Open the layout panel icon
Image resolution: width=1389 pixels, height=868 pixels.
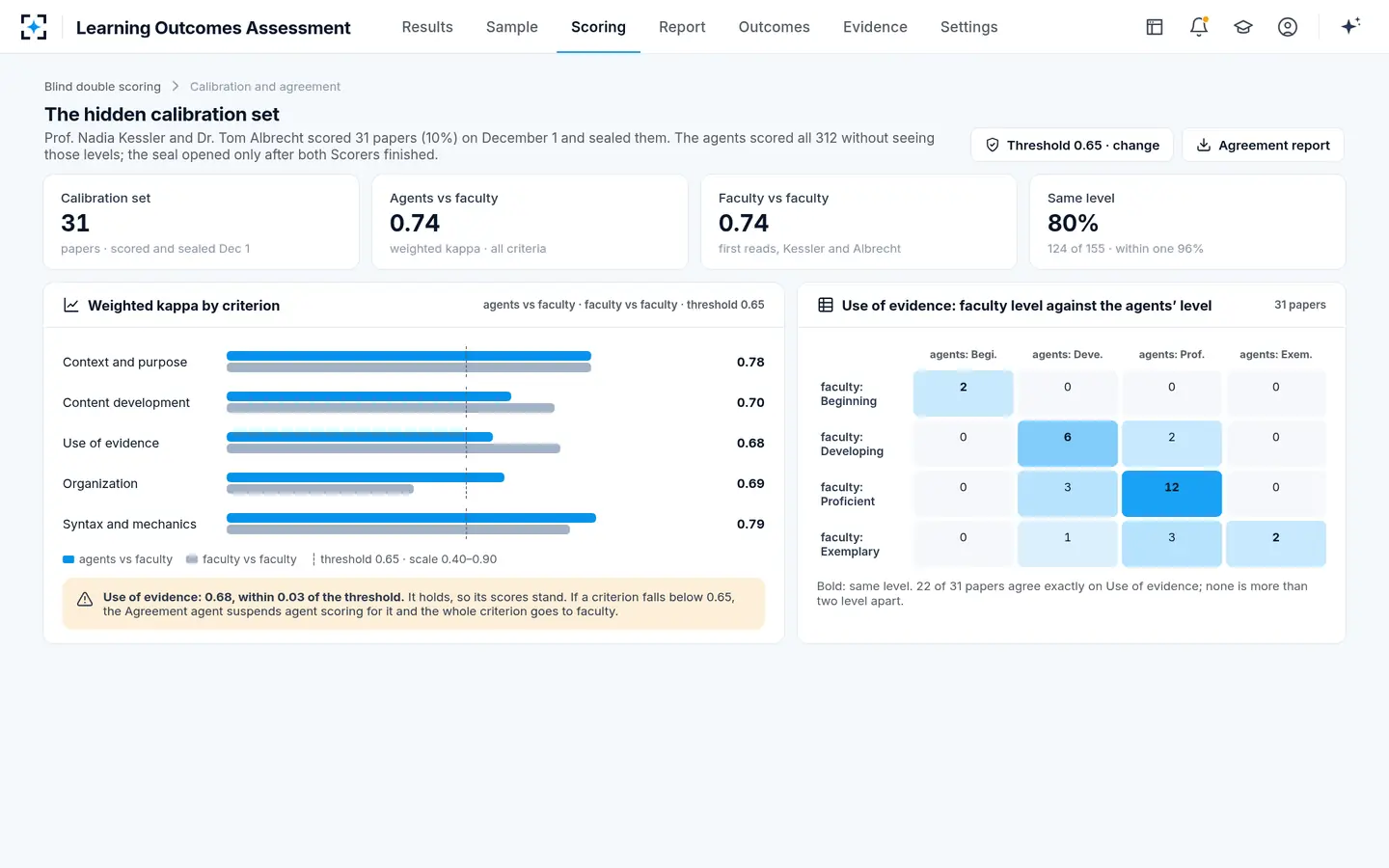coord(1155,27)
